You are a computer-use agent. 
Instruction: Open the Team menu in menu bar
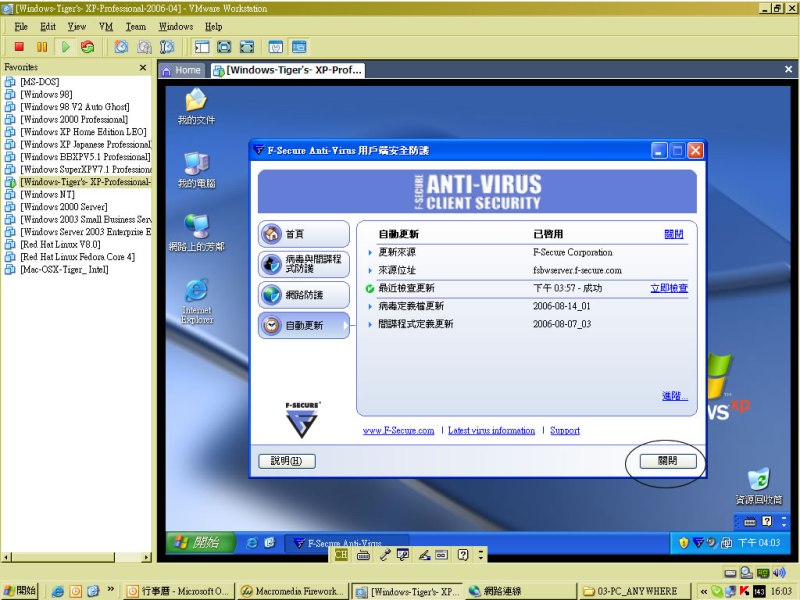point(135,26)
